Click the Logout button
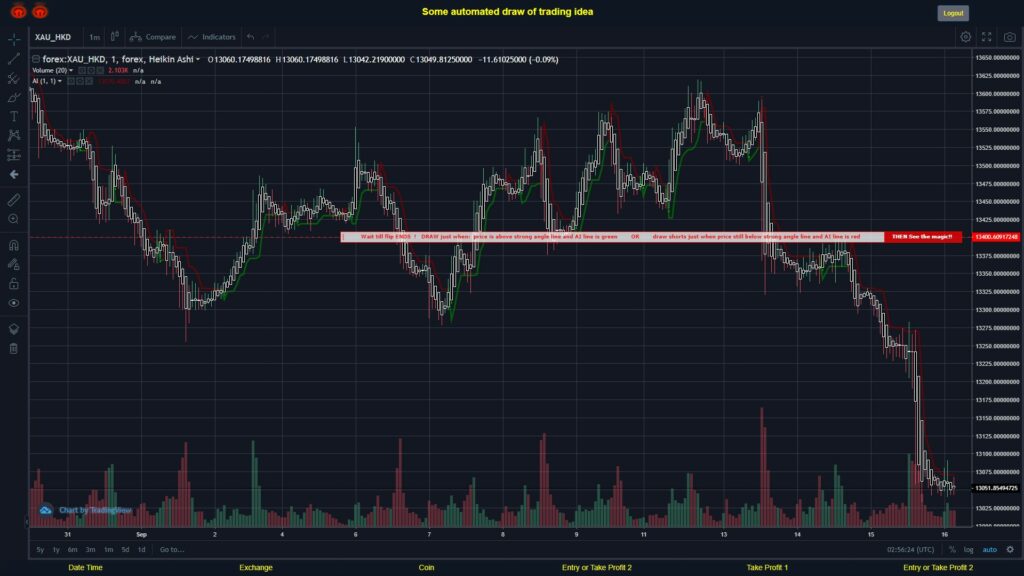This screenshot has height=576, width=1024. coord(951,13)
